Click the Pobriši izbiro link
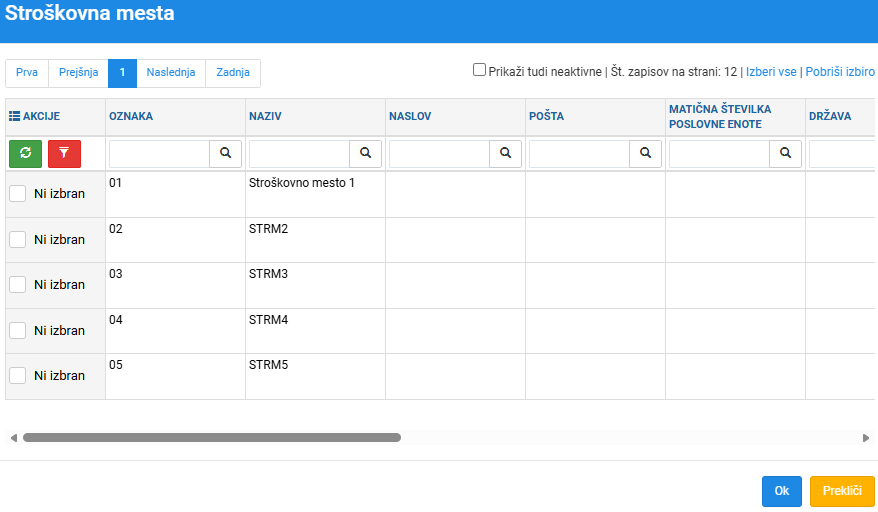Image resolution: width=878 pixels, height=512 pixels. tap(840, 72)
